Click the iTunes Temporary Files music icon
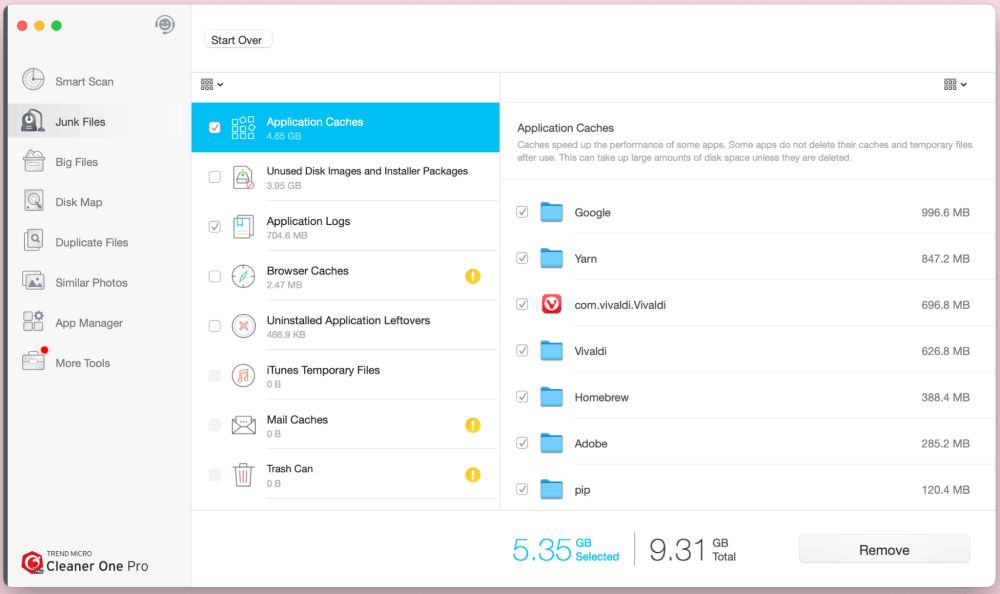This screenshot has height=594, width=1000. pos(243,376)
